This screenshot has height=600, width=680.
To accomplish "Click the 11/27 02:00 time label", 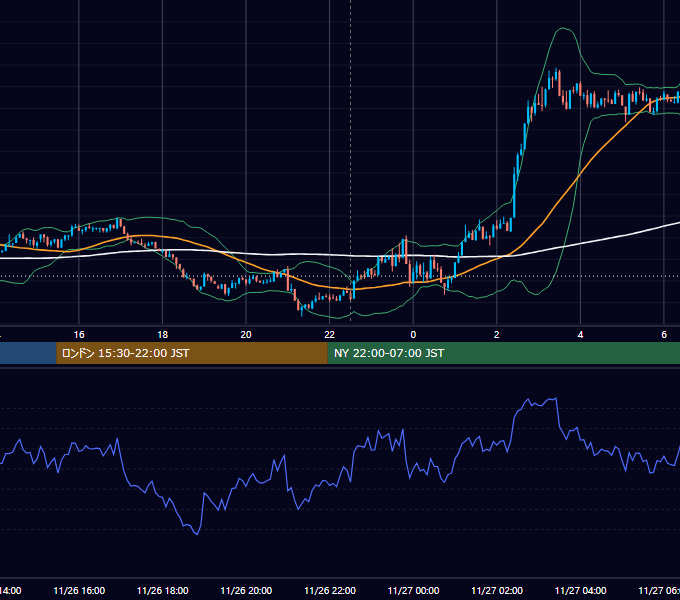I will (x=497, y=591).
